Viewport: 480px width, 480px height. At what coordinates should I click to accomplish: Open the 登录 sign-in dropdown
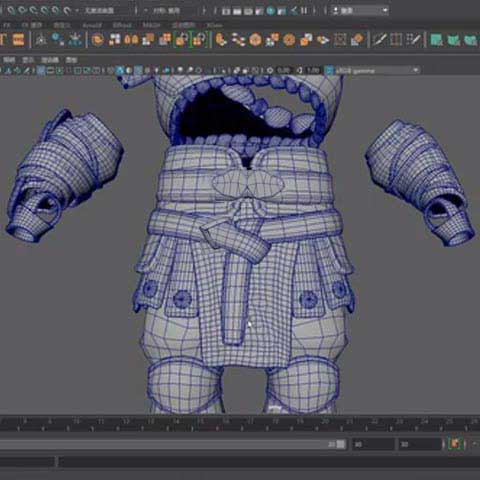(360, 11)
